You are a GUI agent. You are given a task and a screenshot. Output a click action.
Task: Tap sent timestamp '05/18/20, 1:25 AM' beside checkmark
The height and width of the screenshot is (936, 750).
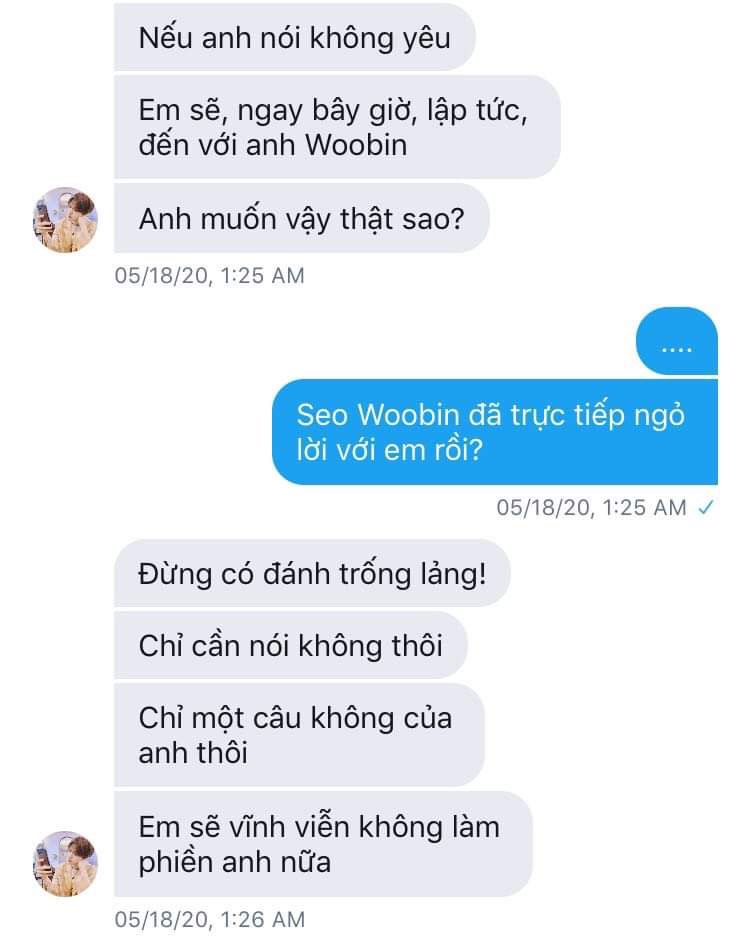(591, 507)
